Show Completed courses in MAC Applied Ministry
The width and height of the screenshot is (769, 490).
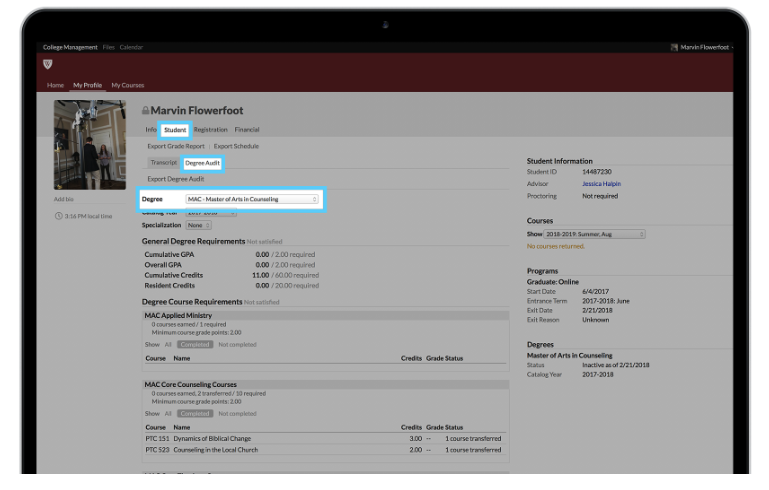194,344
